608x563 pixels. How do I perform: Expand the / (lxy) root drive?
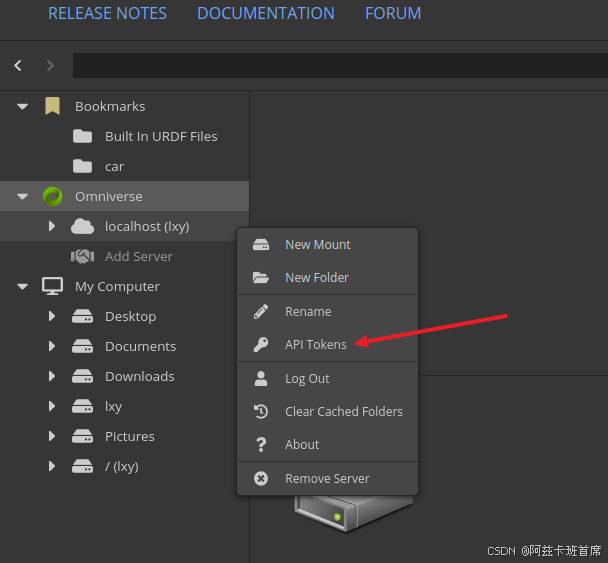pos(52,466)
